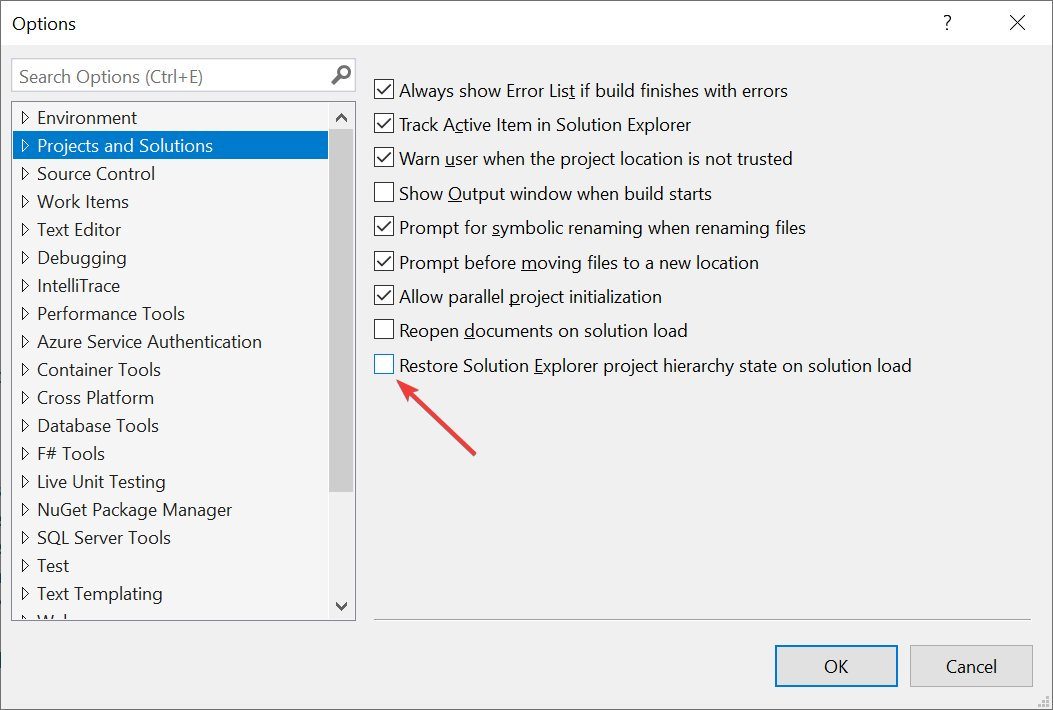This screenshot has height=710, width=1053.
Task: Select Live Unit Testing in the sidebar
Action: 100,481
